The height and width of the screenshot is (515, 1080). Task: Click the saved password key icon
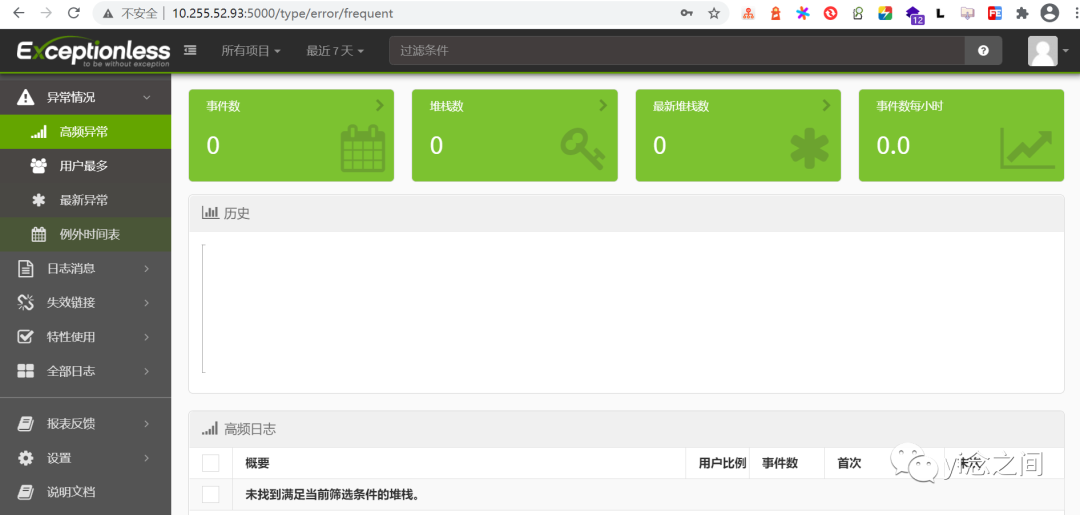[687, 13]
